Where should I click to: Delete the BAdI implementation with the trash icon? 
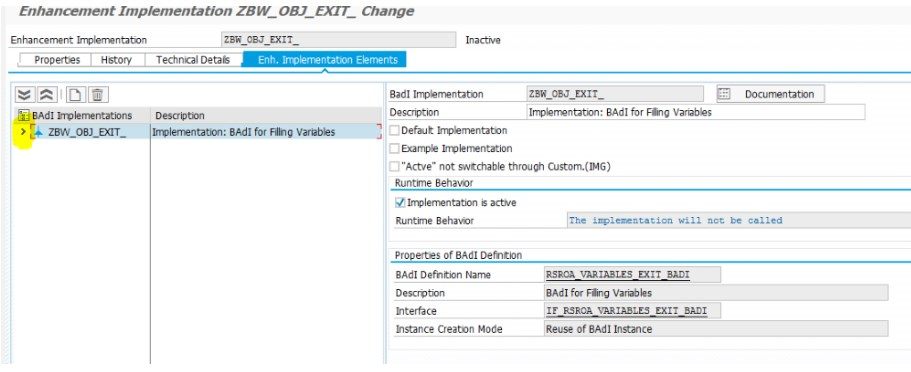click(x=98, y=95)
